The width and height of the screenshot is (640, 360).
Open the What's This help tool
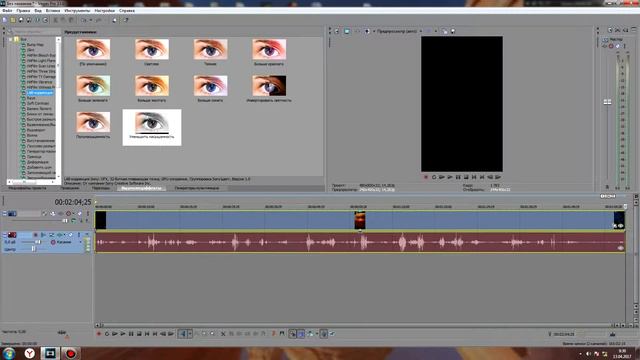tap(126, 20)
